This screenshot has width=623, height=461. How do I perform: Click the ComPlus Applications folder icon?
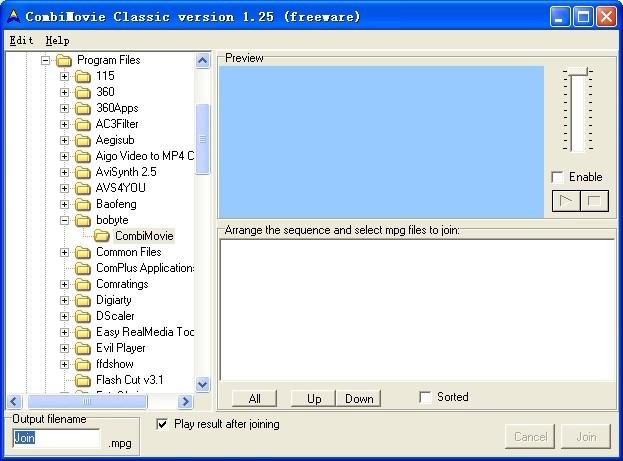point(83,268)
